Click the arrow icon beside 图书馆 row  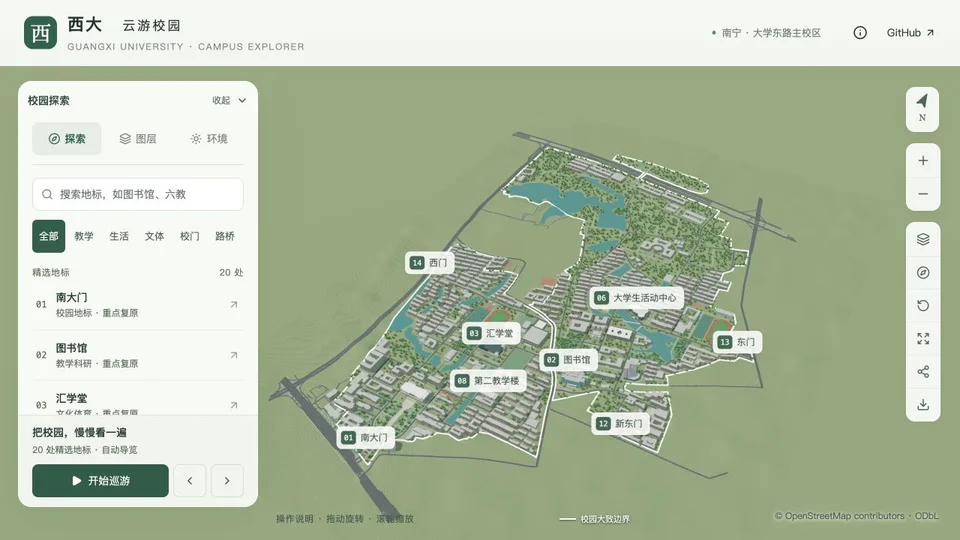[x=234, y=355]
